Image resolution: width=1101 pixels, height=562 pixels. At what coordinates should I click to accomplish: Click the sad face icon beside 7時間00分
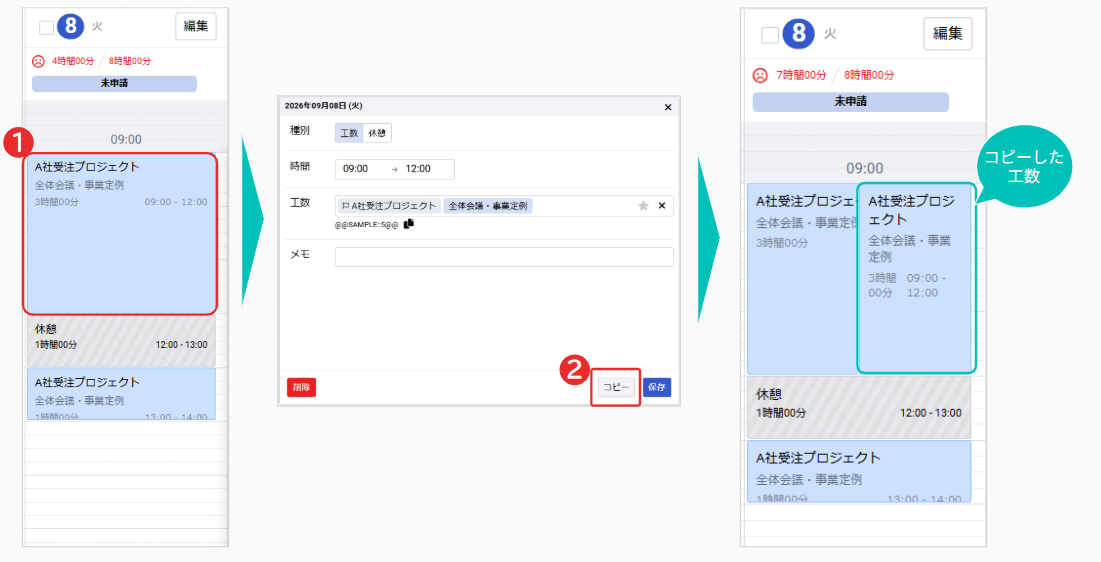(x=760, y=74)
